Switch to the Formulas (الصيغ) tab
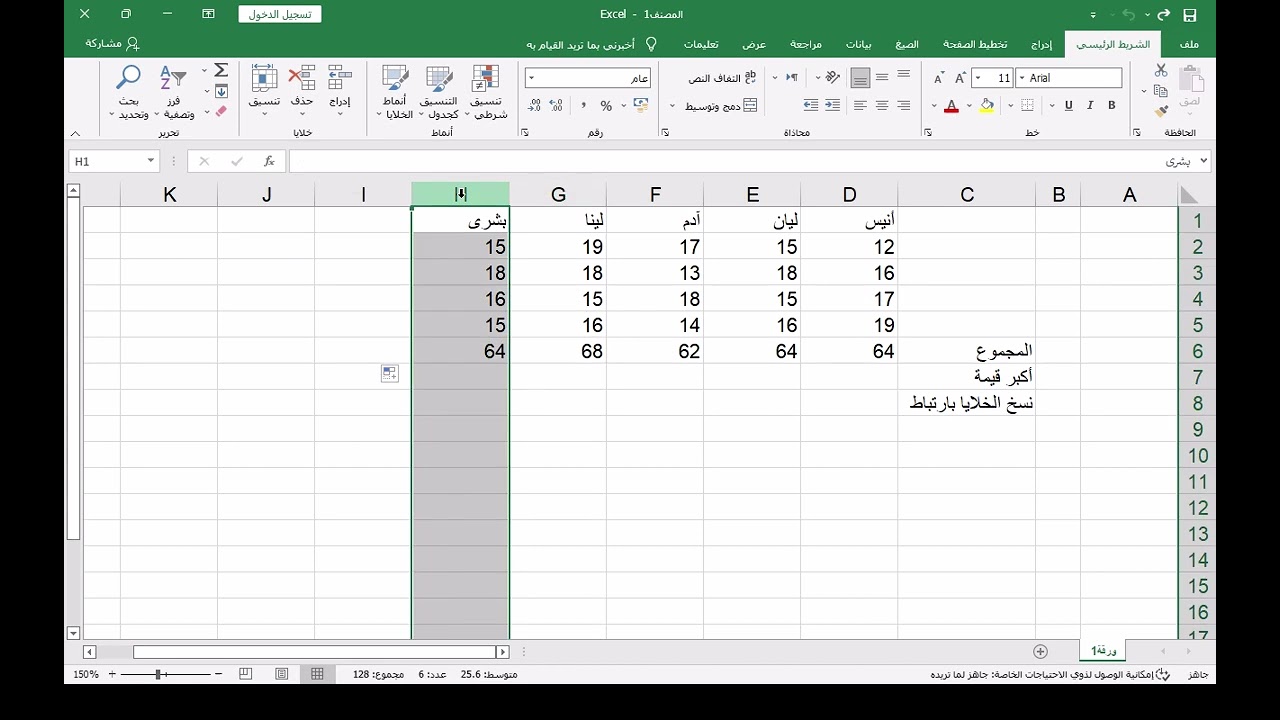 907,44
